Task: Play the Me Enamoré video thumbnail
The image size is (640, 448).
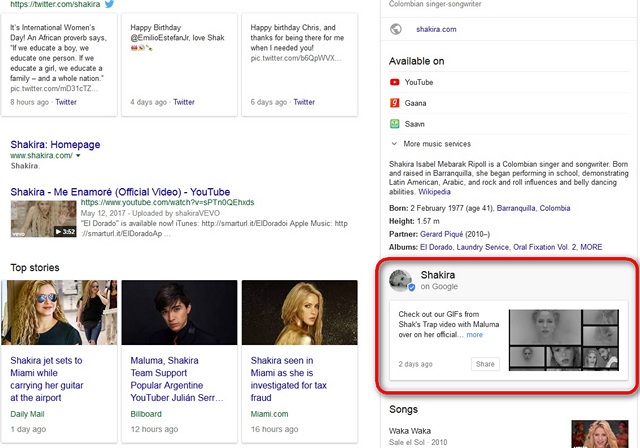Action: [x=43, y=219]
